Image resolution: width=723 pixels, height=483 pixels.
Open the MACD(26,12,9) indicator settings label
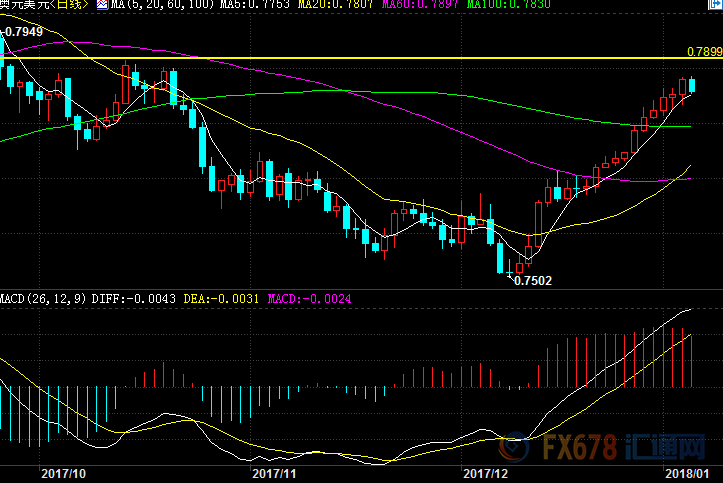point(42,298)
